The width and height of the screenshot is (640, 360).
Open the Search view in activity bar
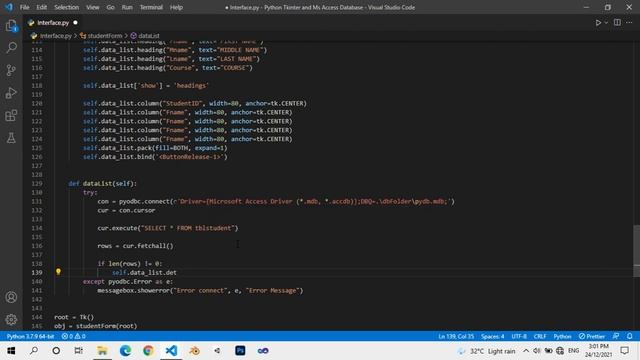(11, 48)
